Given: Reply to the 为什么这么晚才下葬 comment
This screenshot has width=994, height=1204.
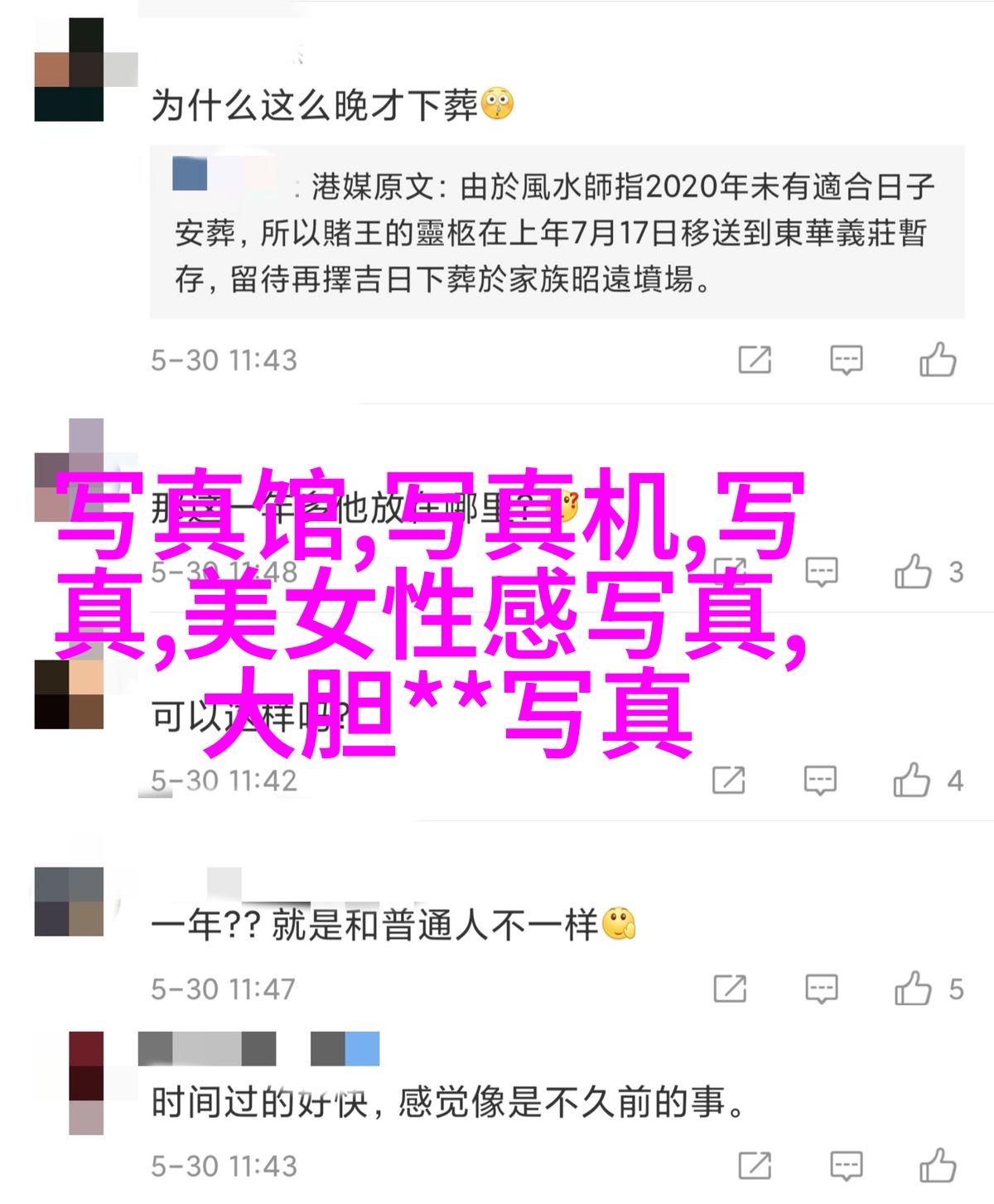Looking at the screenshot, I should tap(846, 360).
